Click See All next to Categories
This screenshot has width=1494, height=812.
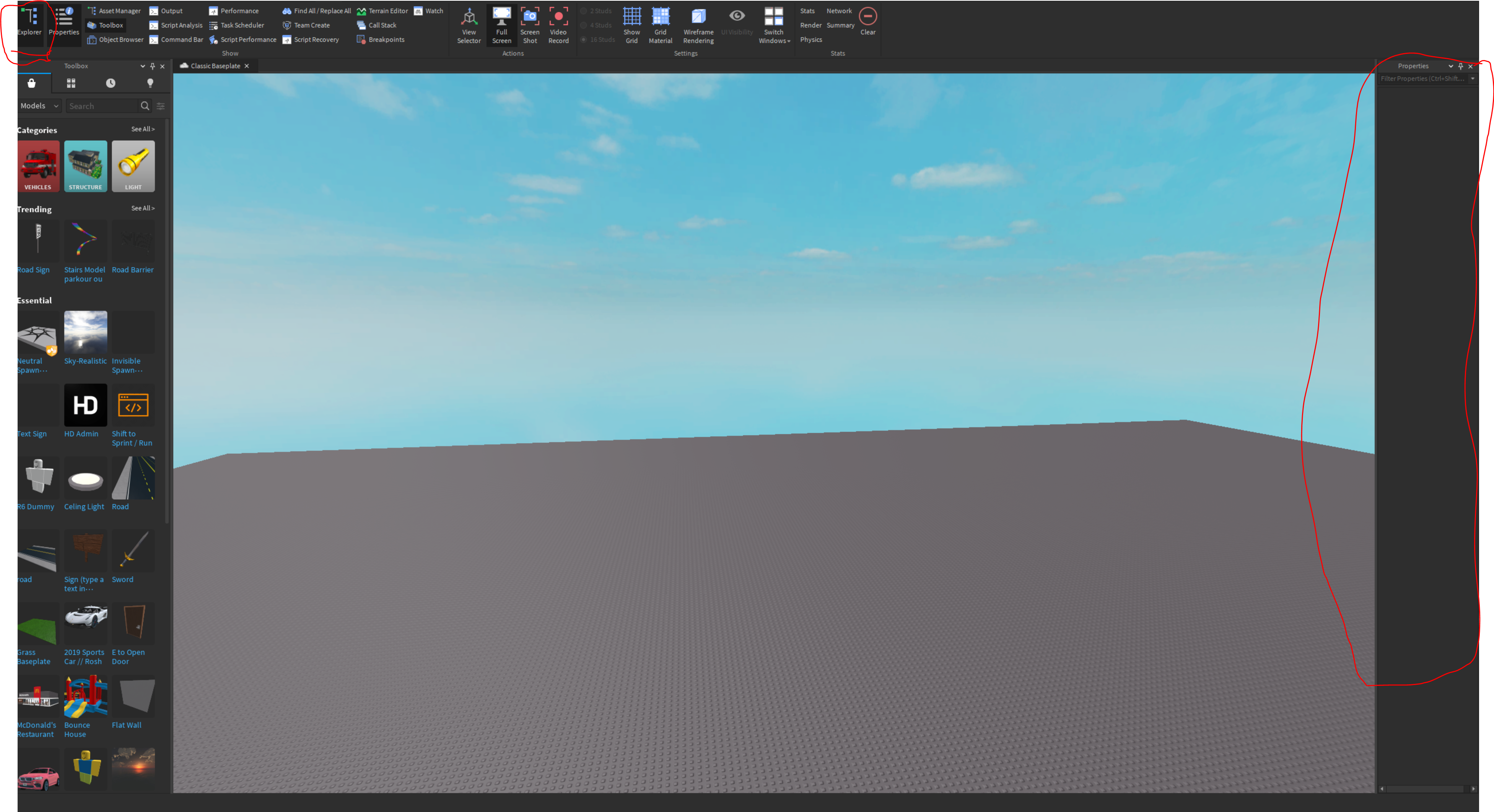pyautogui.click(x=143, y=129)
